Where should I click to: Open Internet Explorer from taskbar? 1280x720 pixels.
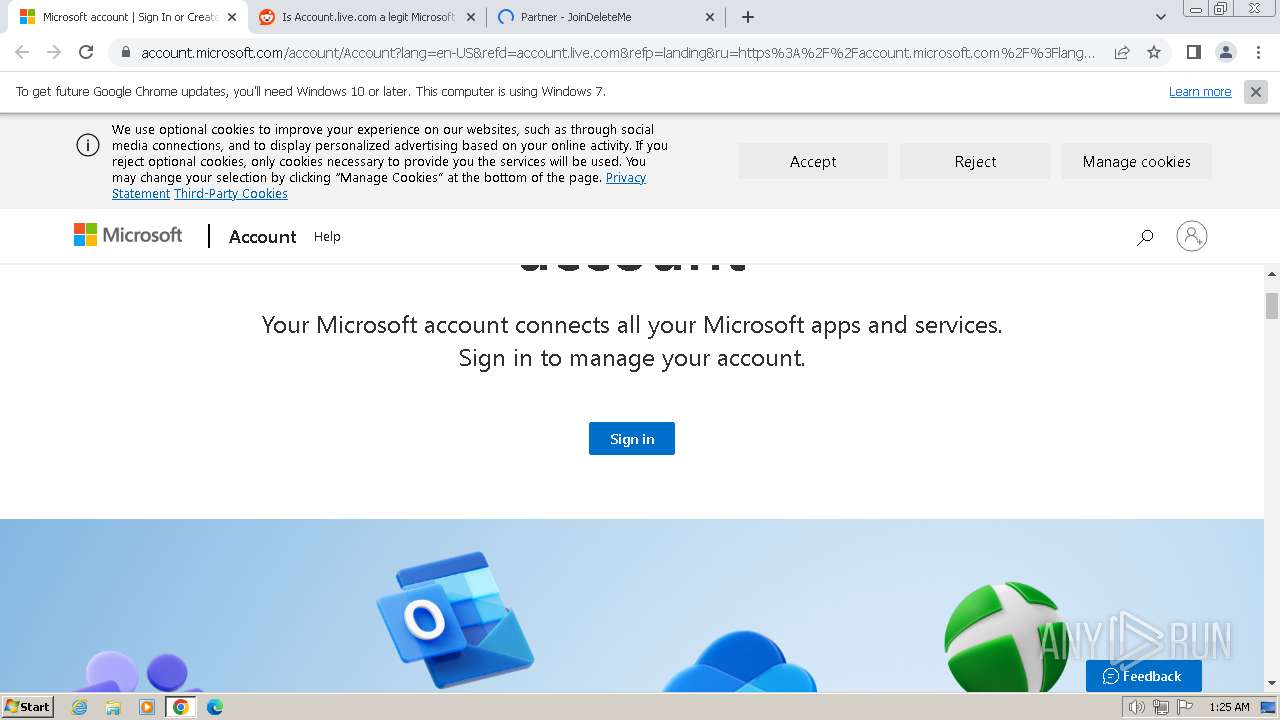point(80,707)
